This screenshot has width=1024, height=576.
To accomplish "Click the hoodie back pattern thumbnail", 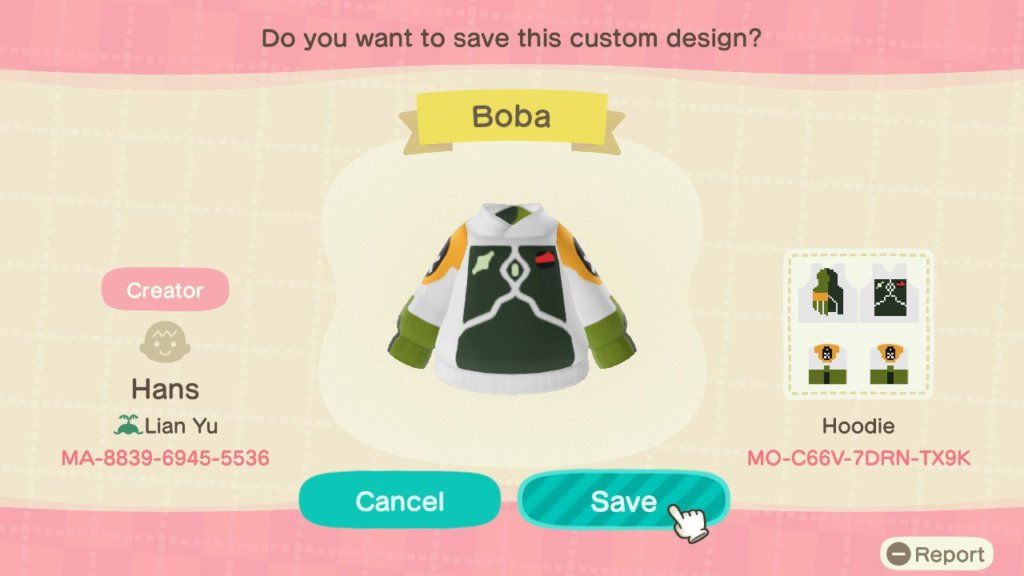I will tap(826, 293).
